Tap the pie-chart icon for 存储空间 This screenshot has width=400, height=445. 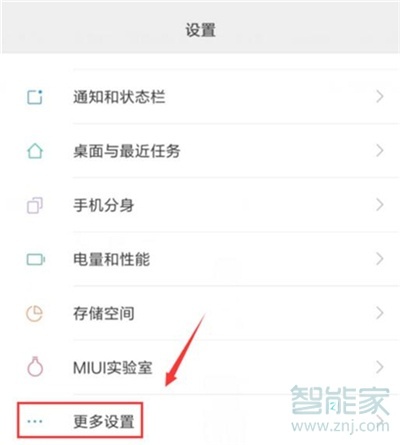click(35, 313)
